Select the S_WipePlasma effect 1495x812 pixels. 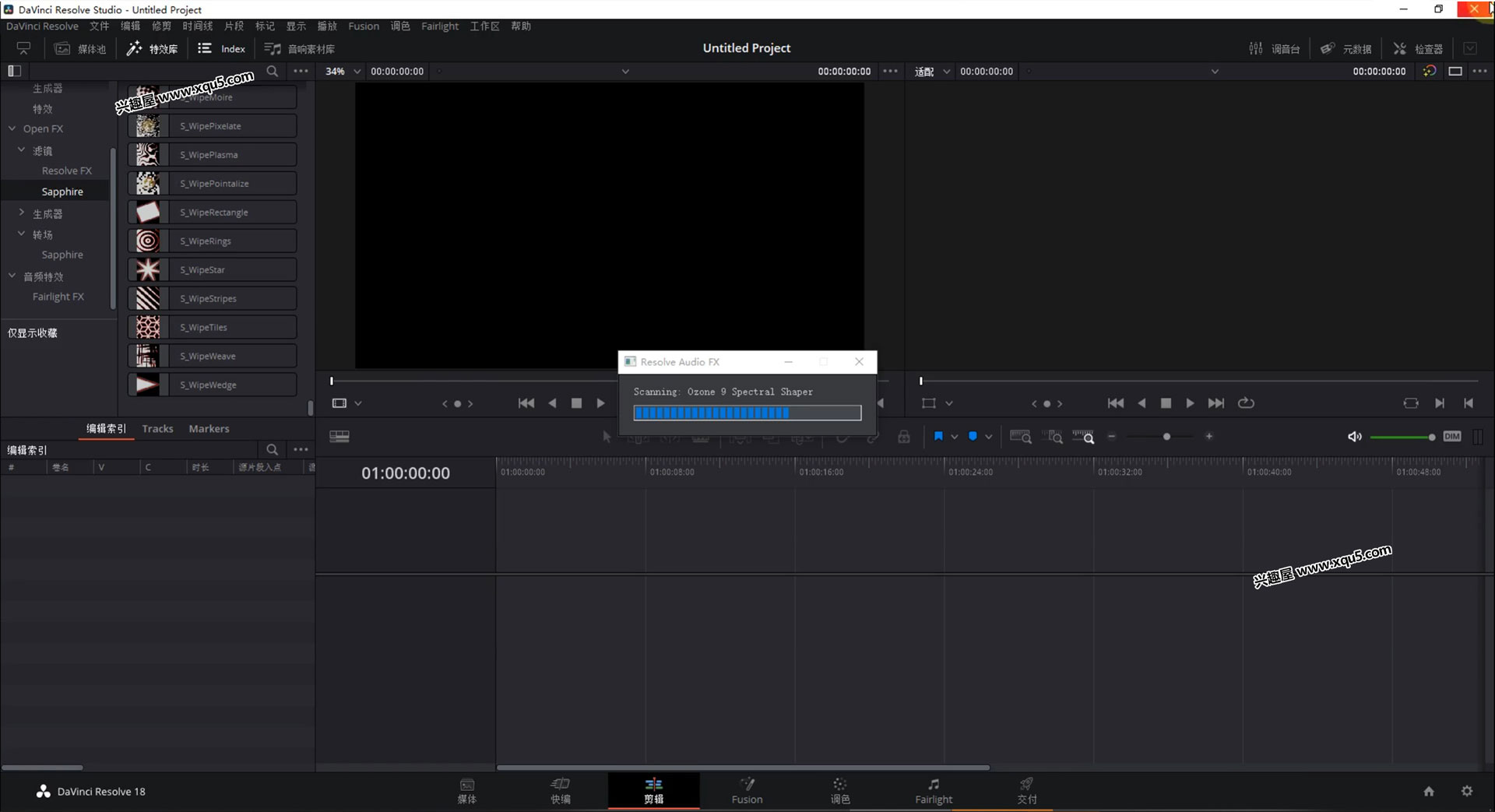click(213, 155)
